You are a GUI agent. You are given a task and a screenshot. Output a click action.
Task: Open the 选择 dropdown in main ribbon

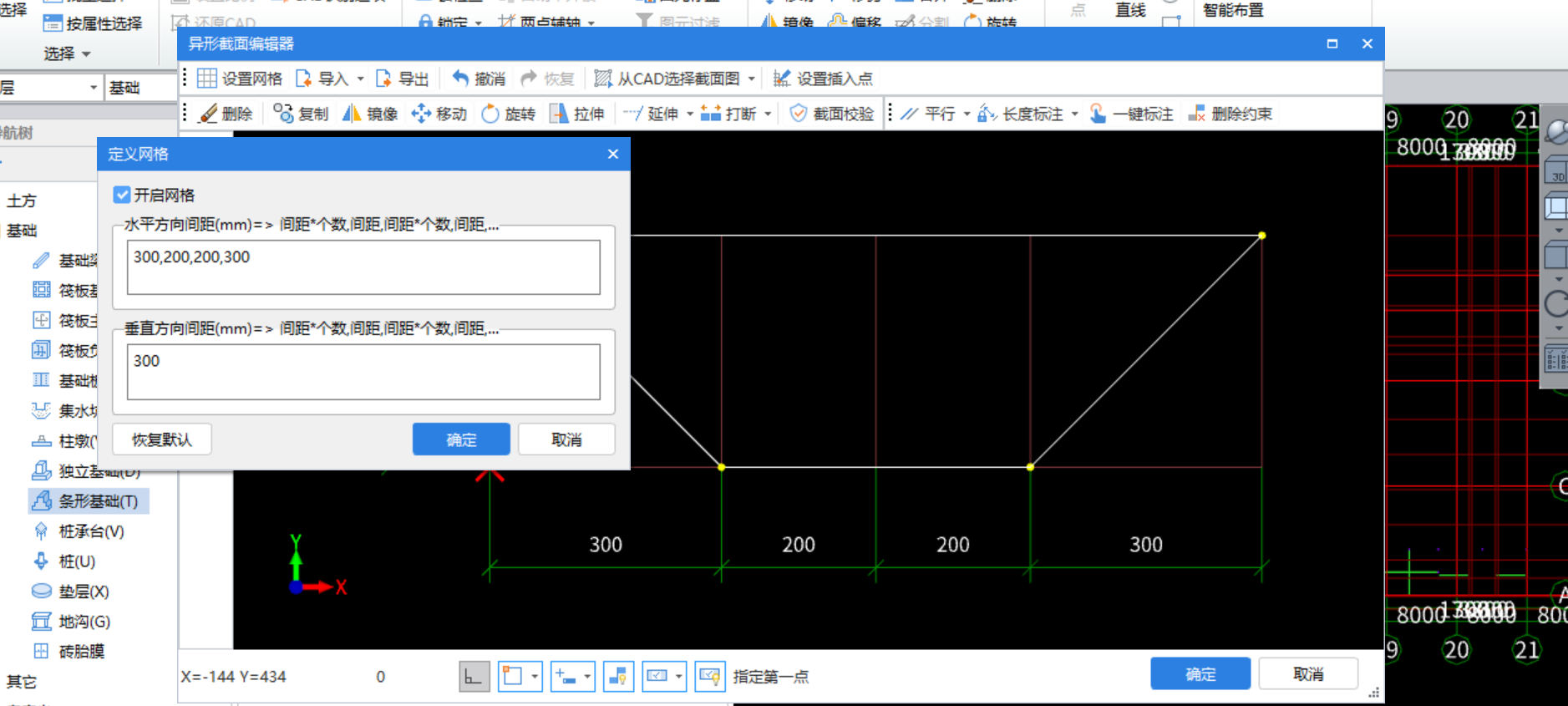67,53
